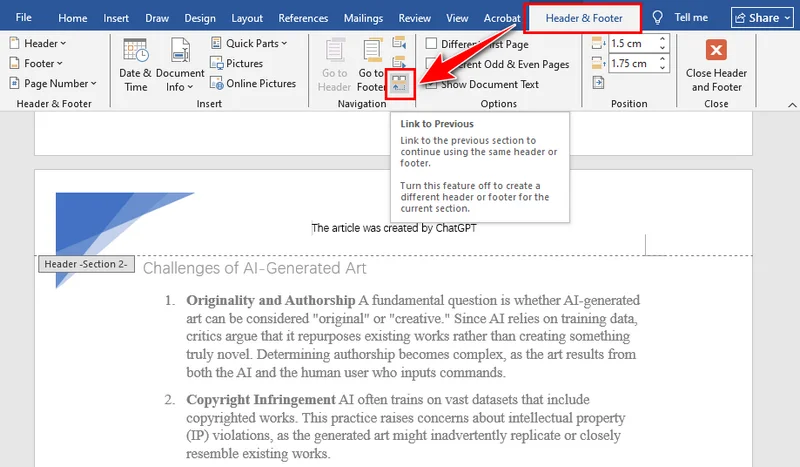Open the Document Info menu
This screenshot has width=800, height=467.
pyautogui.click(x=180, y=65)
